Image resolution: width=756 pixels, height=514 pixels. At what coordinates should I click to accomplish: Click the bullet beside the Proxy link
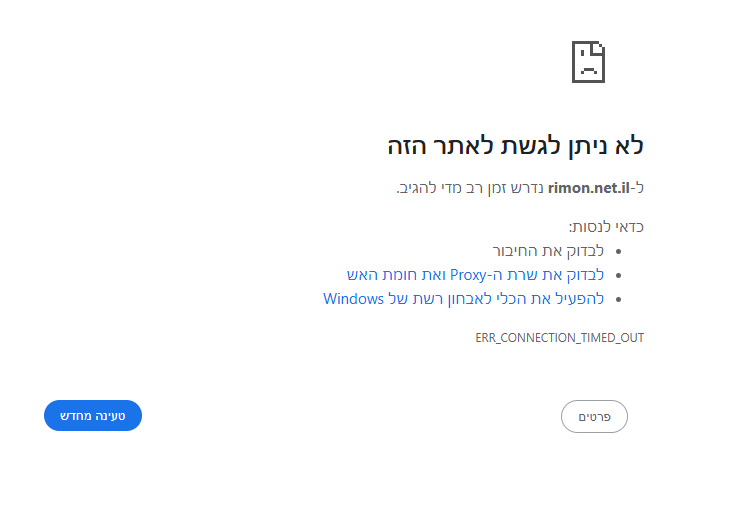click(x=619, y=275)
